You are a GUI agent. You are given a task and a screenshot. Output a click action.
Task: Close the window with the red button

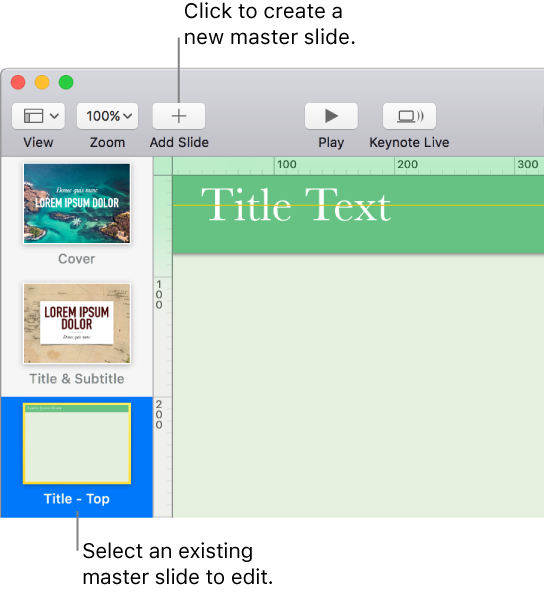pos(18,82)
